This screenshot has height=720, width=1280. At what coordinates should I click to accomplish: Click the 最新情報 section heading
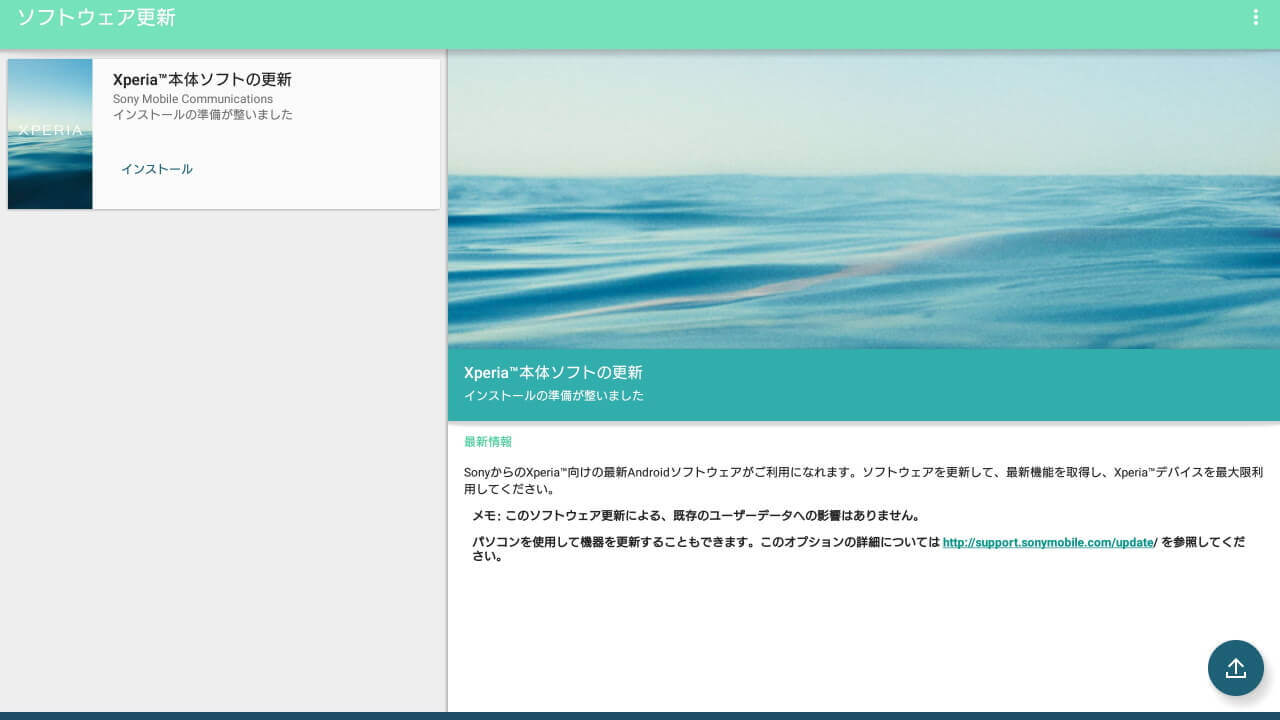click(488, 441)
